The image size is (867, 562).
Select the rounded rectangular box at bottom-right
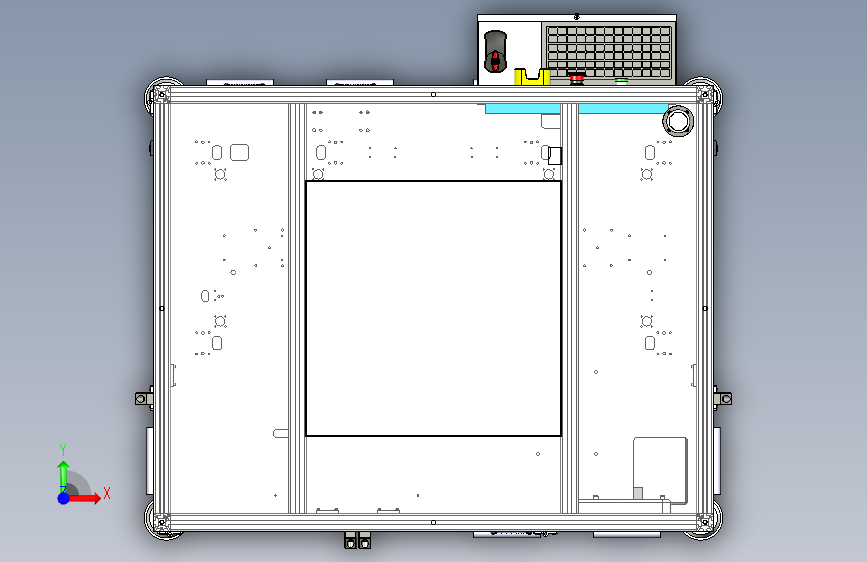660,470
